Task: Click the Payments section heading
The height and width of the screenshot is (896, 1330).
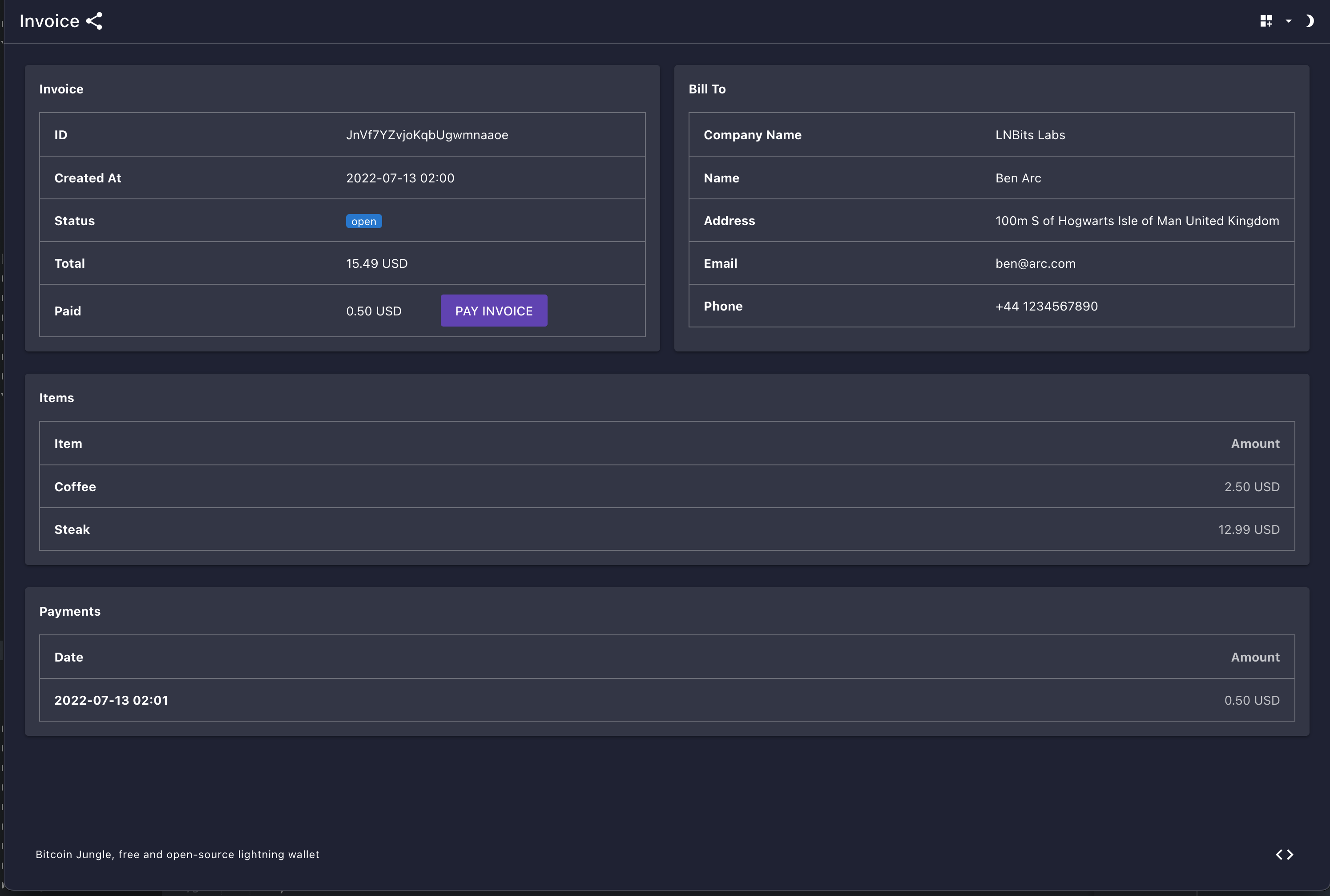Action: coord(70,611)
